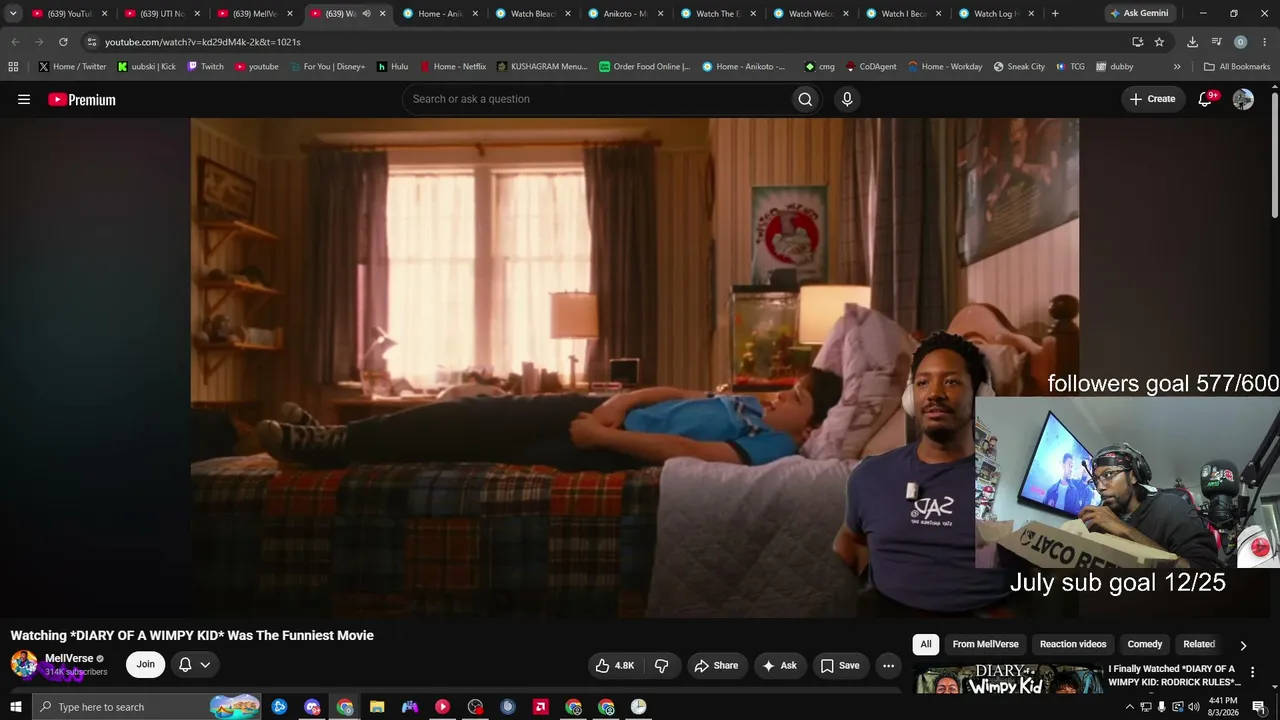This screenshot has width=1280, height=720.
Task: Click the Ask button under the video
Action: pos(779,665)
